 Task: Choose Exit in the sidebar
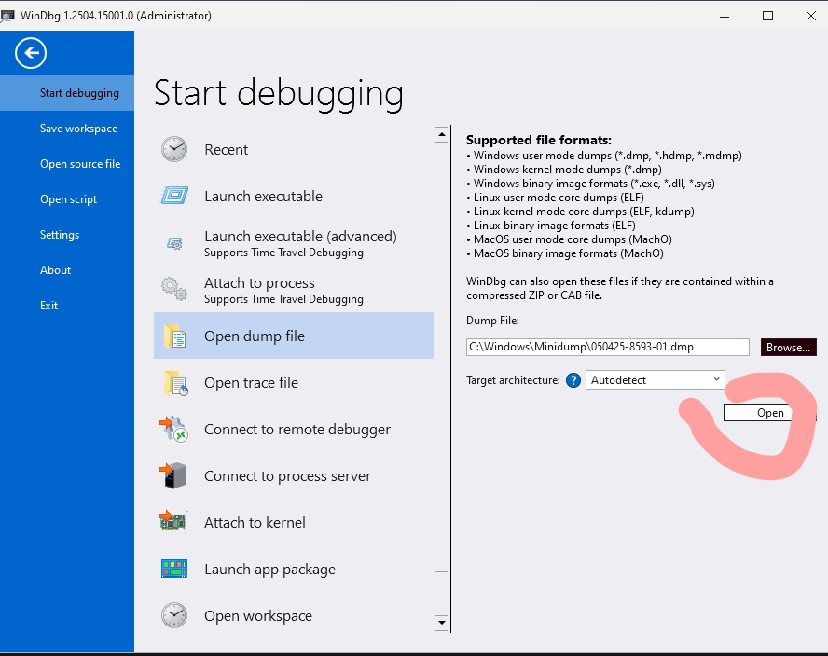tap(67, 305)
